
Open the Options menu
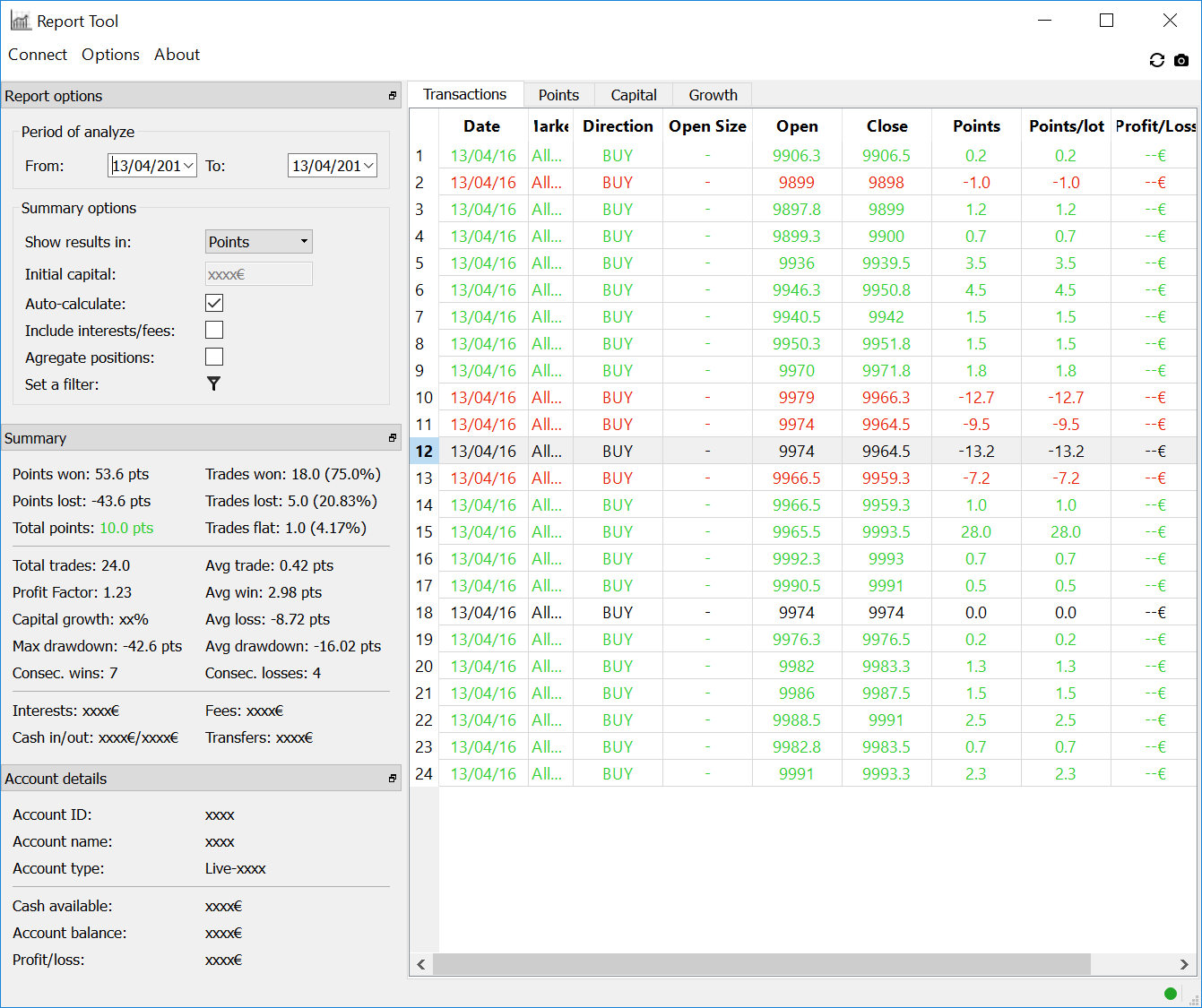[x=110, y=55]
